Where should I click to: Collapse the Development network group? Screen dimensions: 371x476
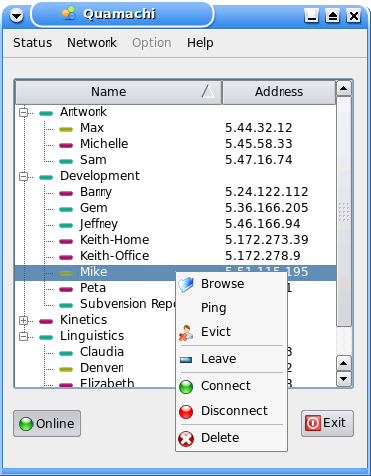pos(23,177)
